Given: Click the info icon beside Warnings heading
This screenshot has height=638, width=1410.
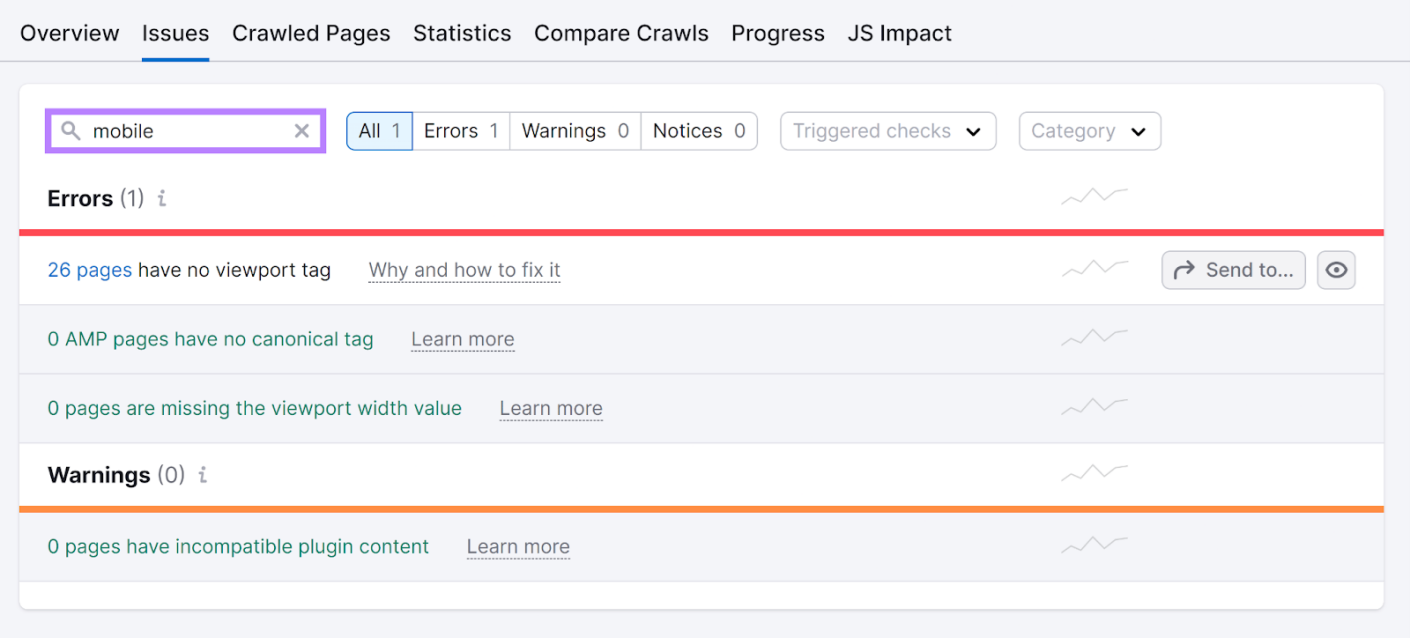Looking at the screenshot, I should click(203, 475).
